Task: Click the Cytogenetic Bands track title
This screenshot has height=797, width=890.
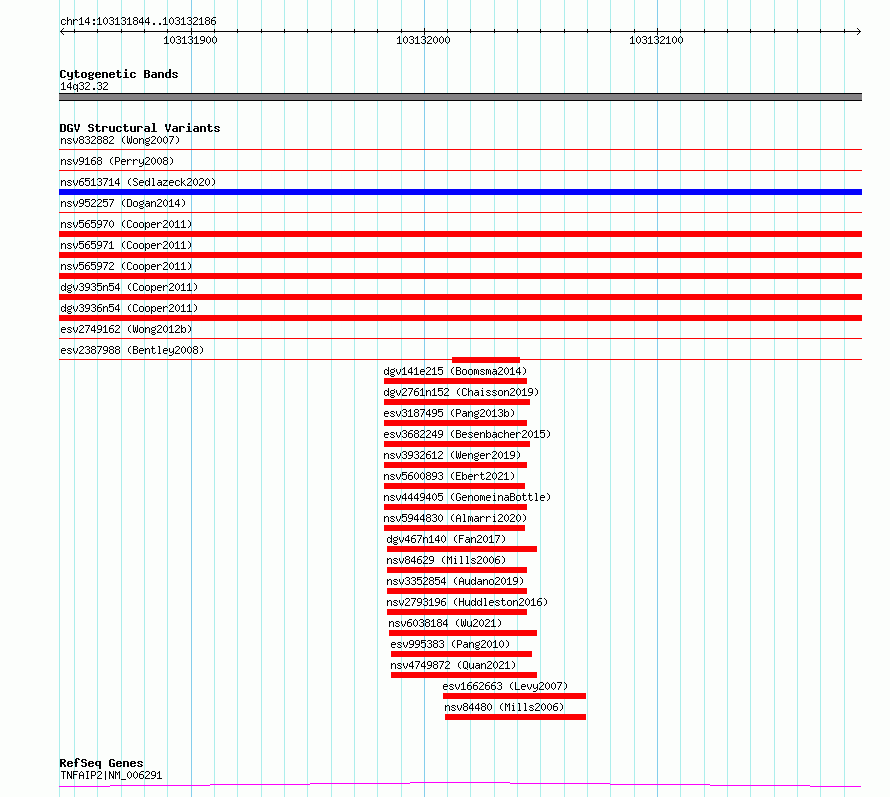Action: pyautogui.click(x=119, y=74)
